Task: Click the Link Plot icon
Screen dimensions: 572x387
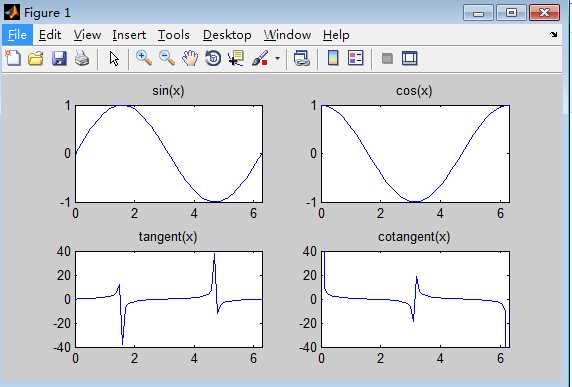Action: coord(302,58)
